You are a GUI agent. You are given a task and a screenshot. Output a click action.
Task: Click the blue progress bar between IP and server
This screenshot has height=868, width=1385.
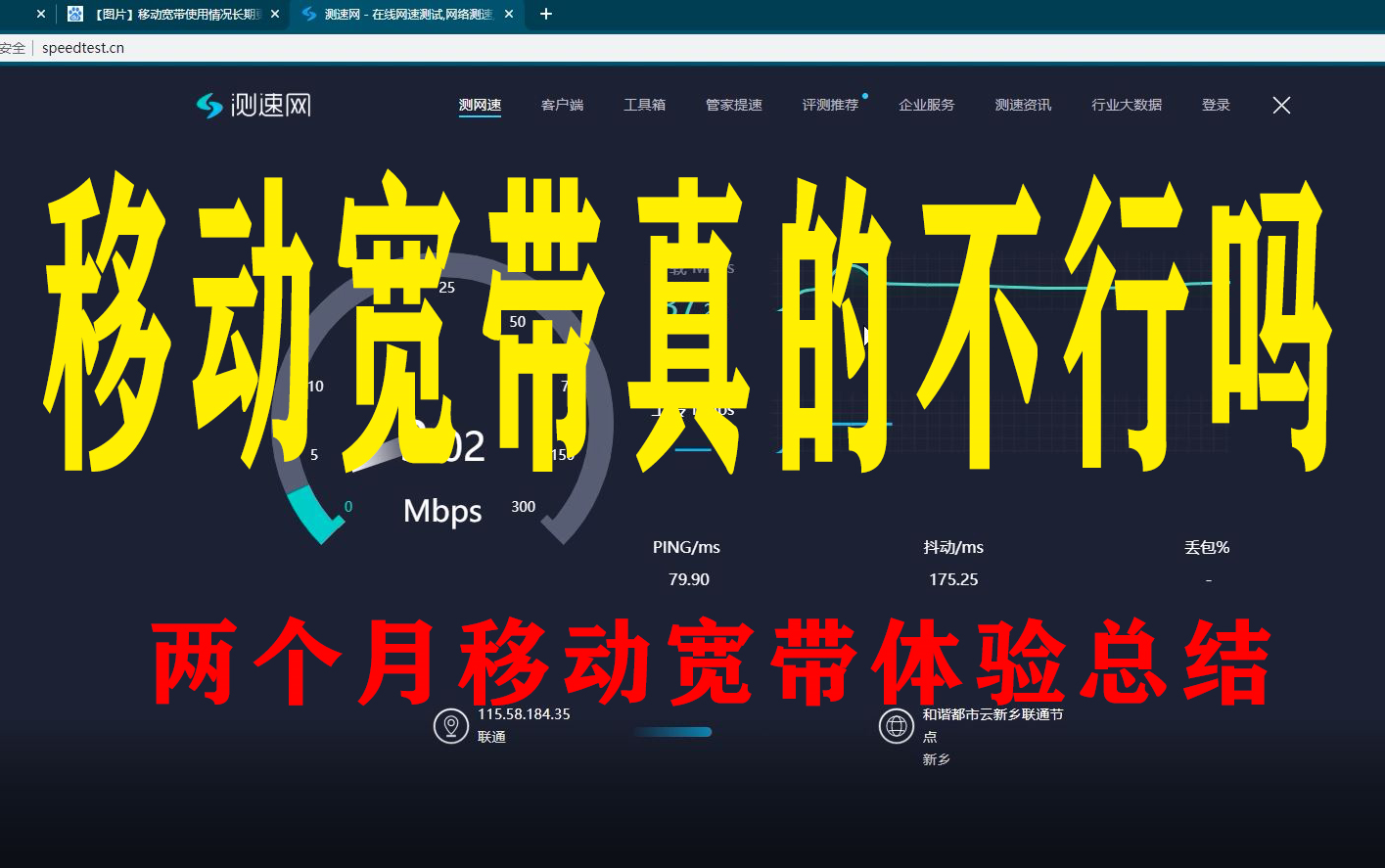(672, 731)
